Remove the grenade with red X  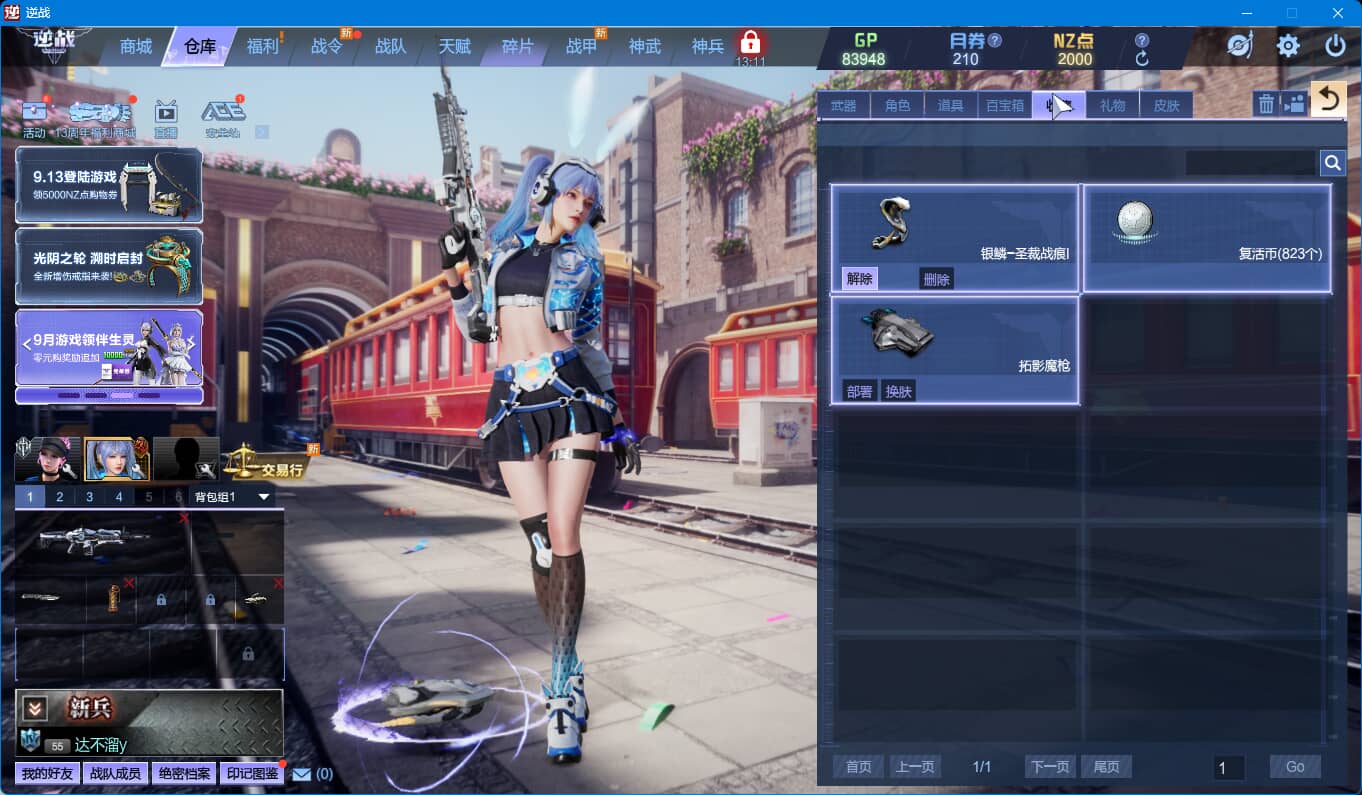(130, 583)
